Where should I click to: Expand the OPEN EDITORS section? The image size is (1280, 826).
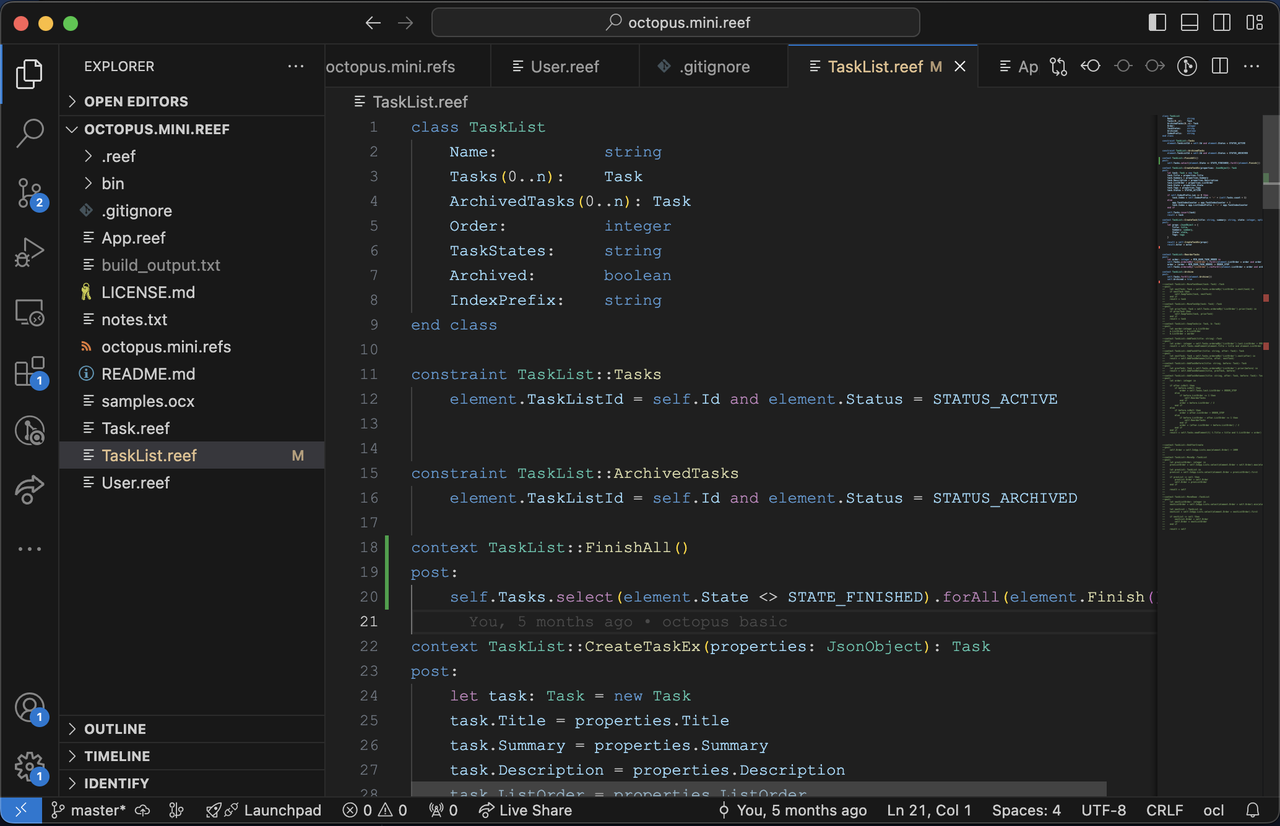(x=192, y=101)
